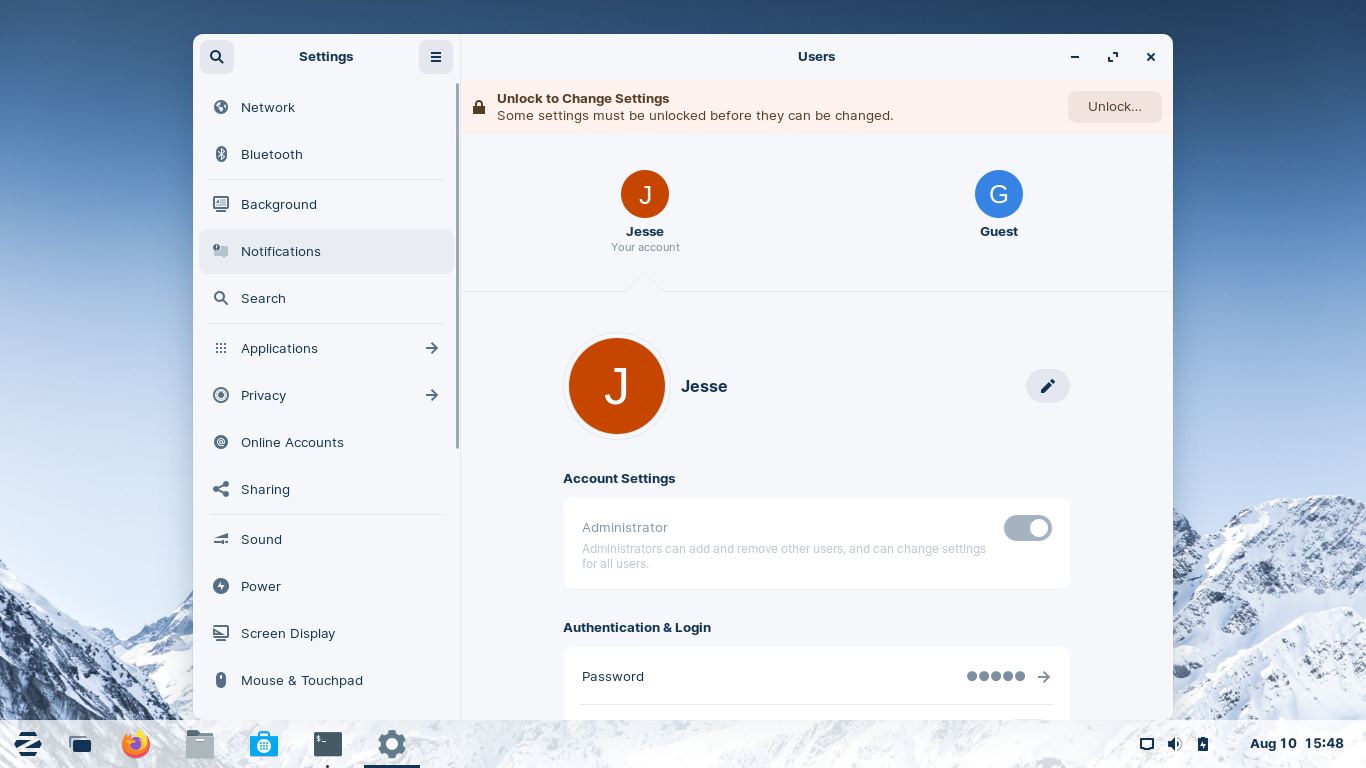Launch the Terminal from taskbar
This screenshot has width=1366, height=768.
pos(328,744)
